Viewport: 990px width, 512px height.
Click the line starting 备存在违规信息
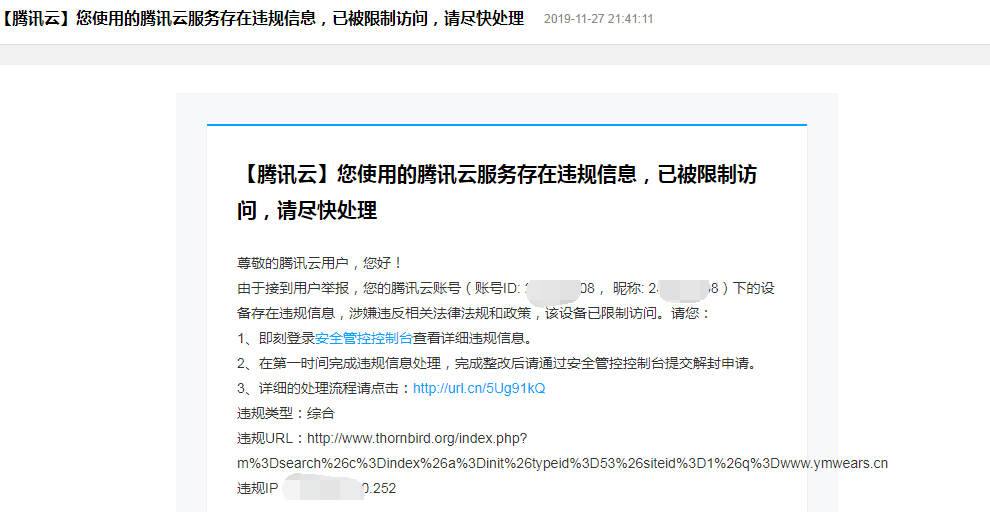click(474, 313)
